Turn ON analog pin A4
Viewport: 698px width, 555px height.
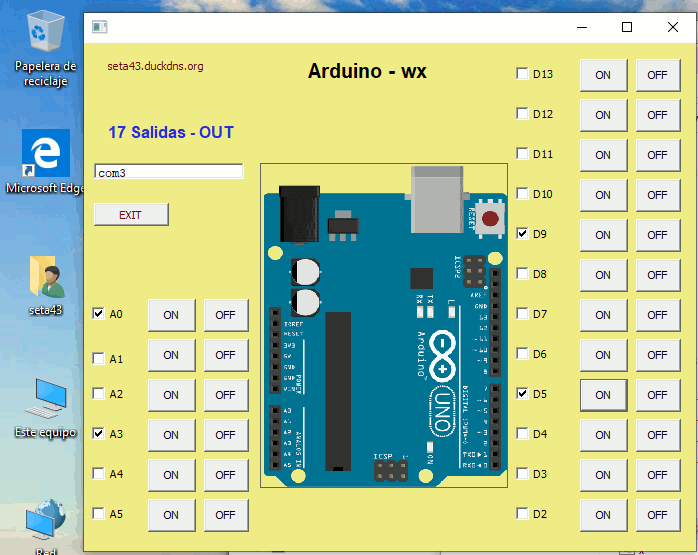[171, 475]
